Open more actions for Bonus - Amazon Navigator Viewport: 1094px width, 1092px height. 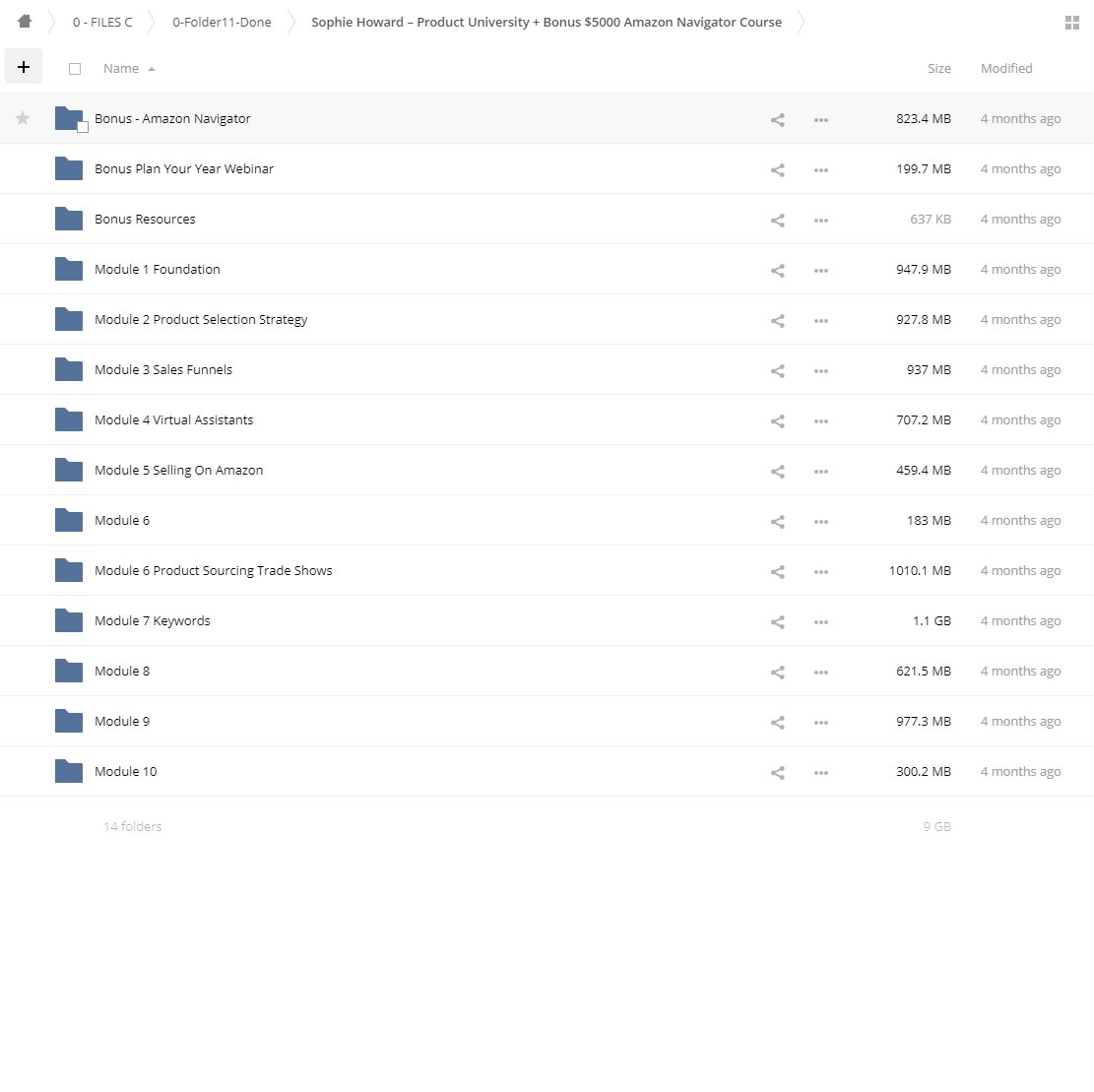pos(821,120)
